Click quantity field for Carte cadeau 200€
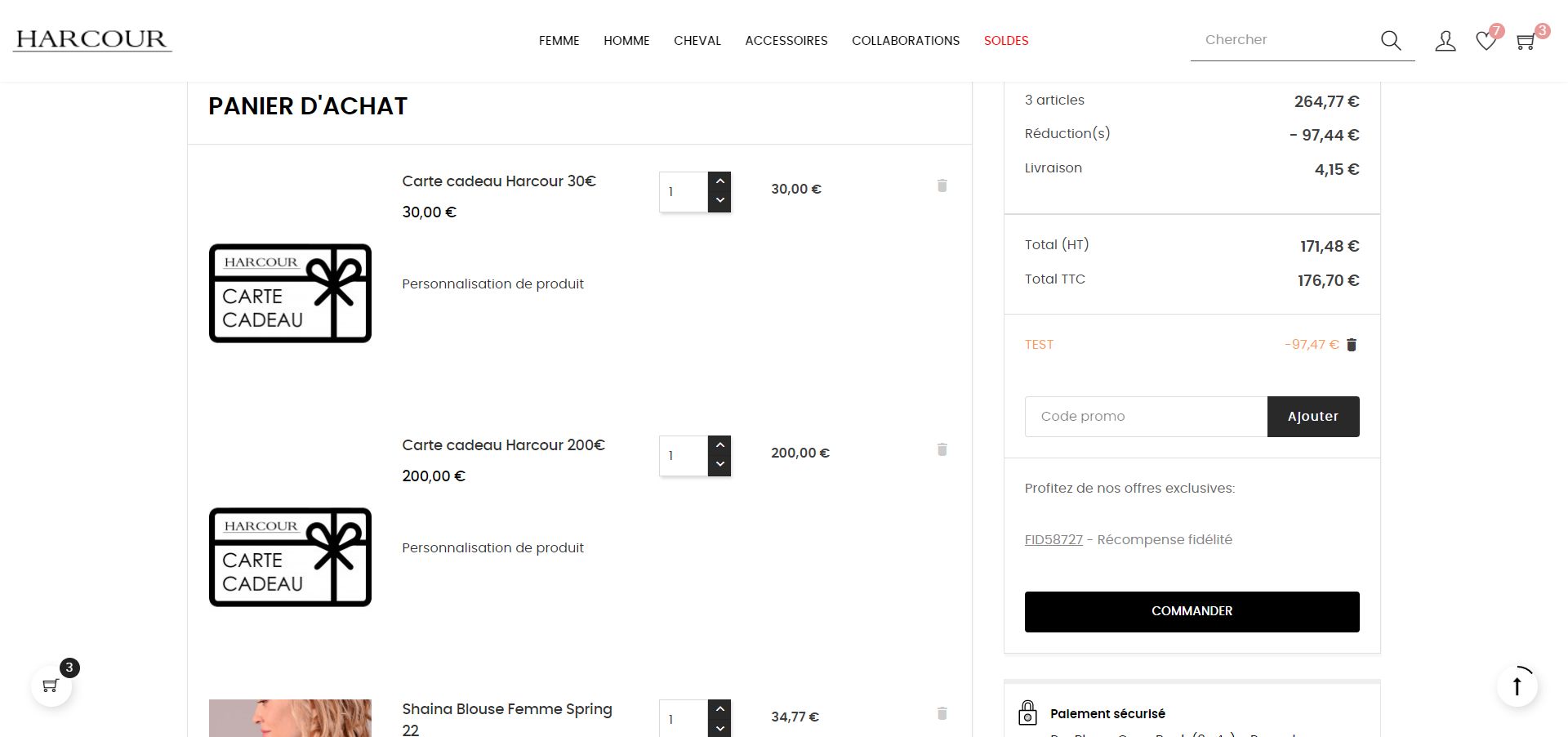This screenshot has height=737, width=1568. 684,456
